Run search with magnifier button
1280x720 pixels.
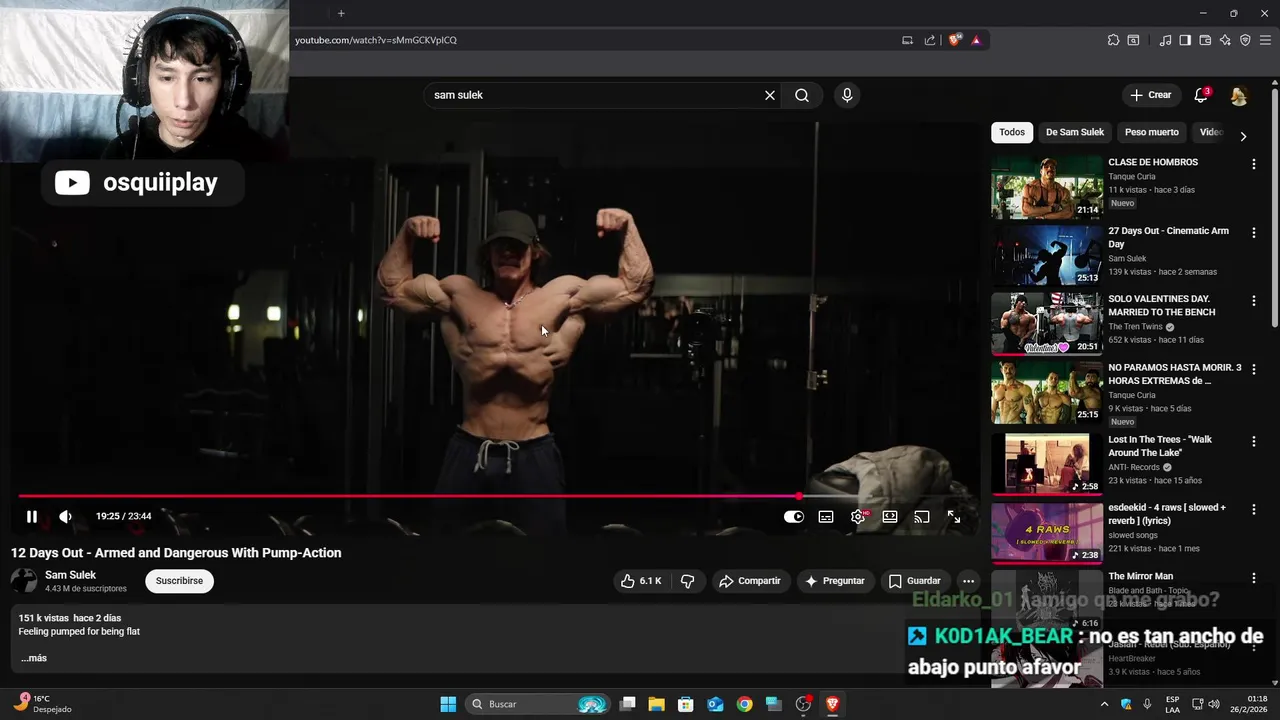[802, 95]
